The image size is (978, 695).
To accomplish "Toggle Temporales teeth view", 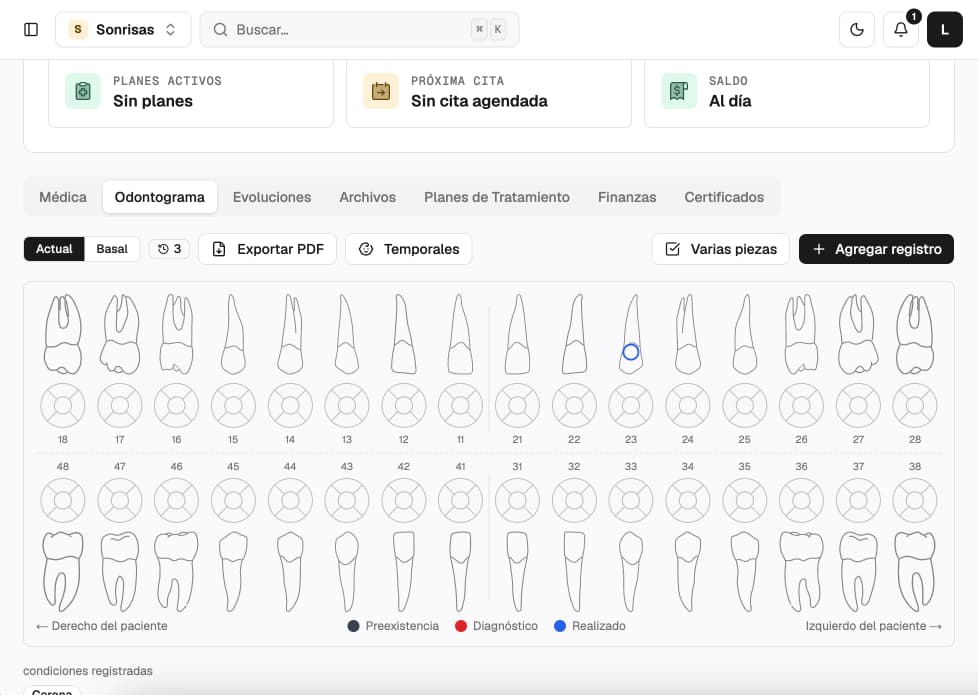I will 409,249.
